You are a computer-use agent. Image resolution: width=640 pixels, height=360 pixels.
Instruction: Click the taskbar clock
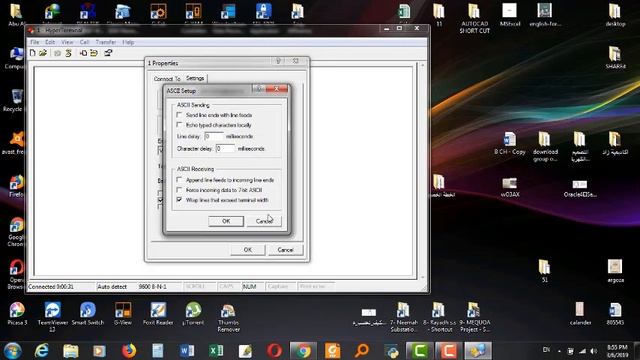(x=617, y=351)
